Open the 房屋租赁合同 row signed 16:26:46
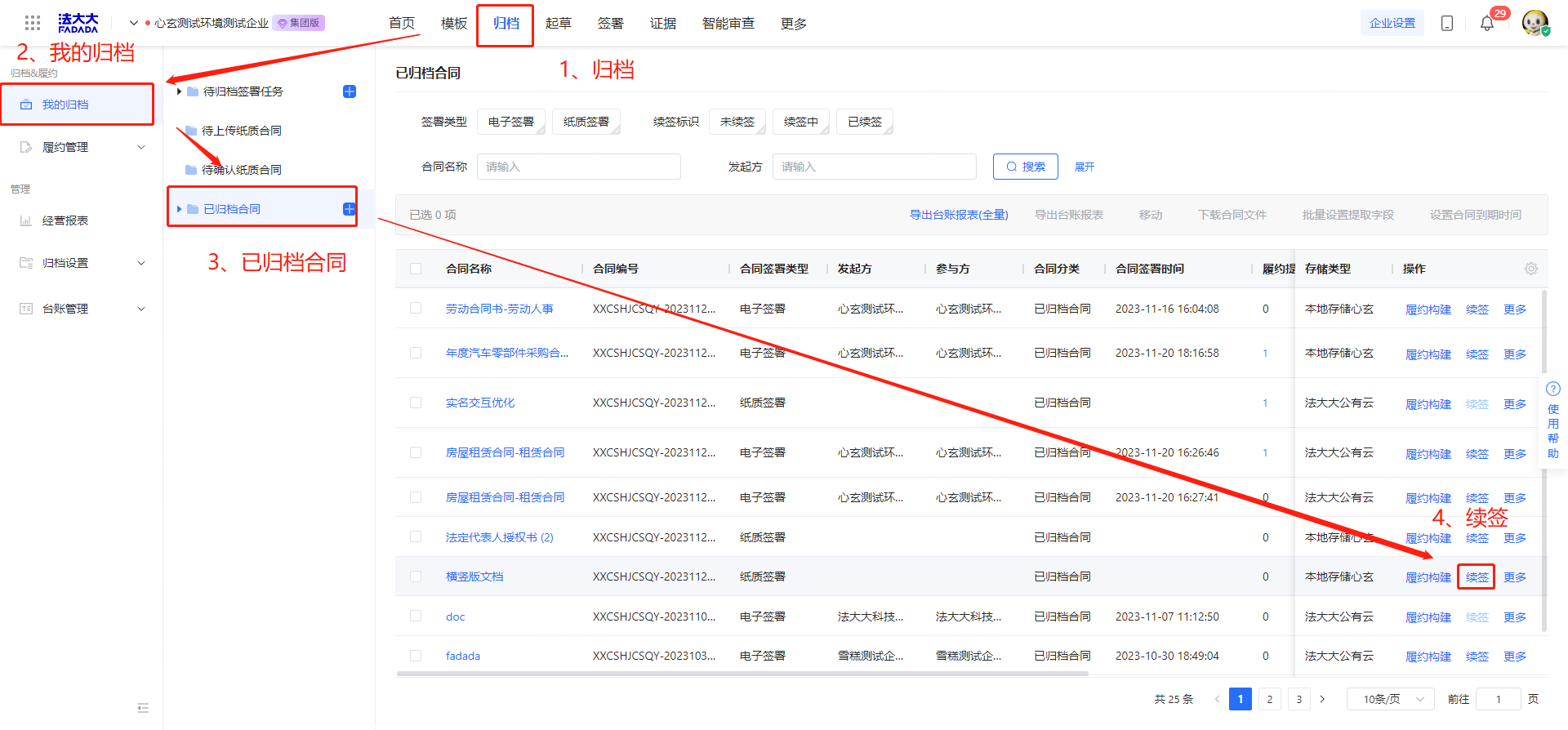1568x730 pixels. point(505,452)
